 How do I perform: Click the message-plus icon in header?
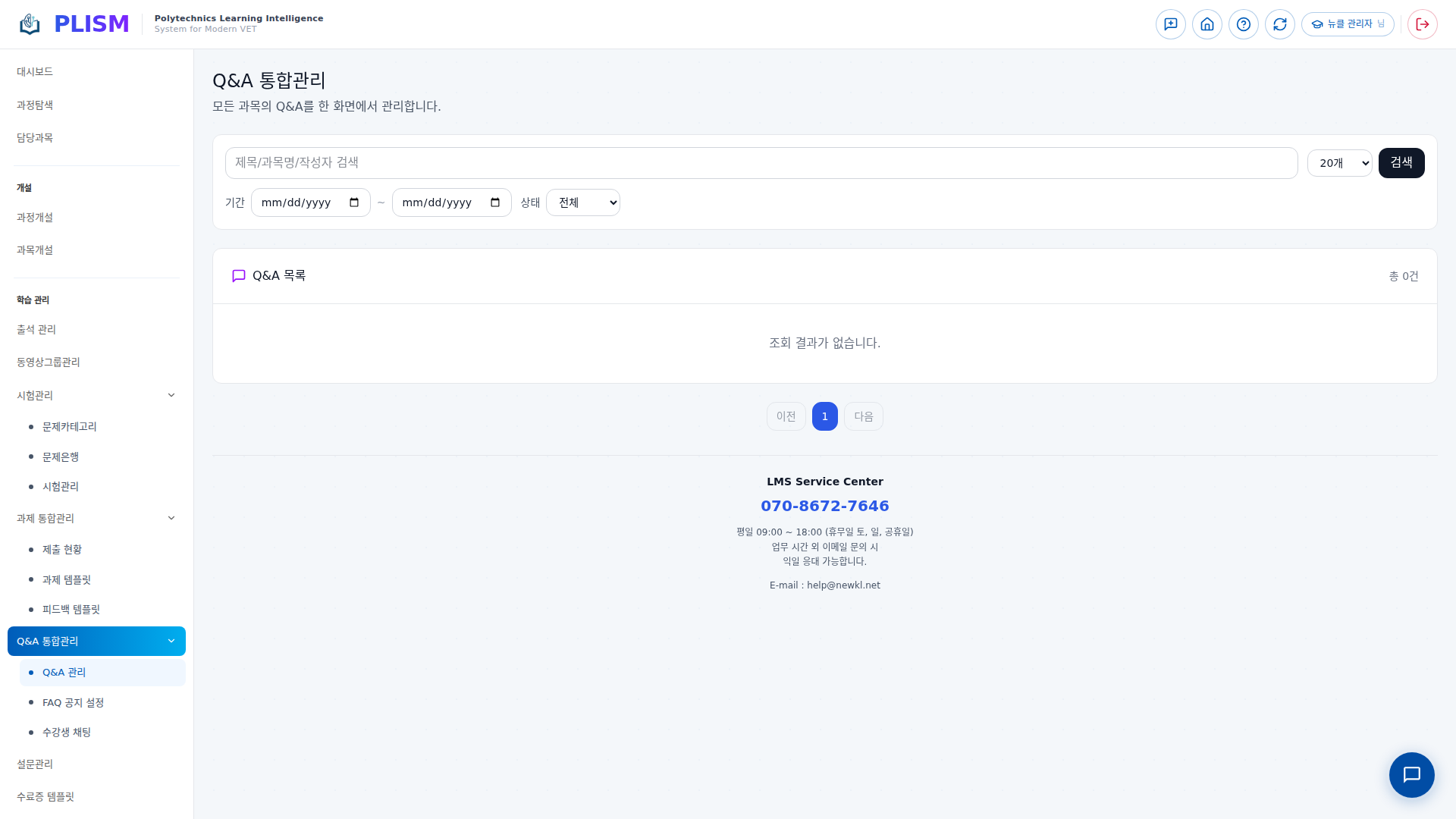coord(1170,24)
